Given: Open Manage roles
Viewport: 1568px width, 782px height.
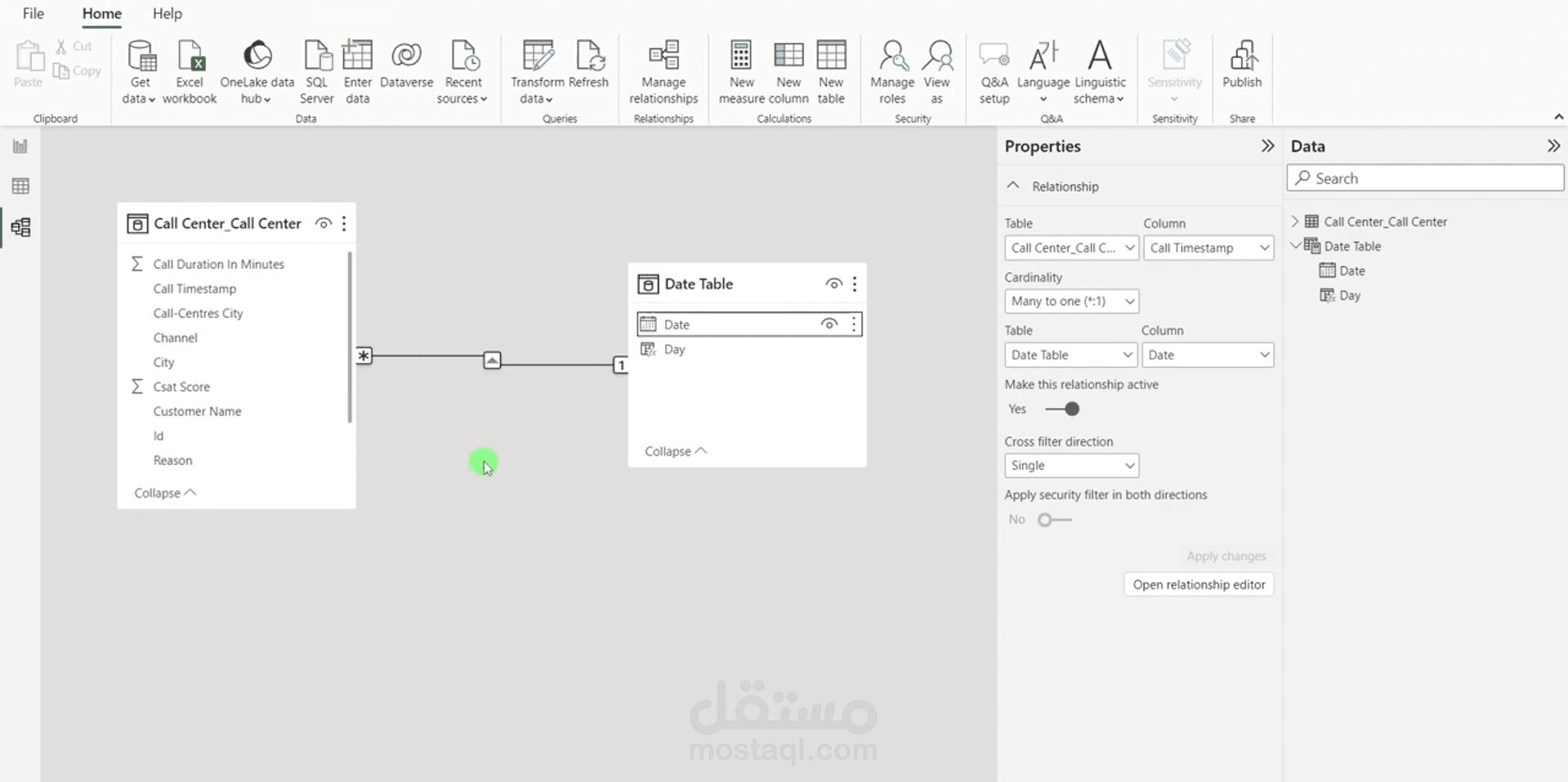Looking at the screenshot, I should tap(891, 73).
